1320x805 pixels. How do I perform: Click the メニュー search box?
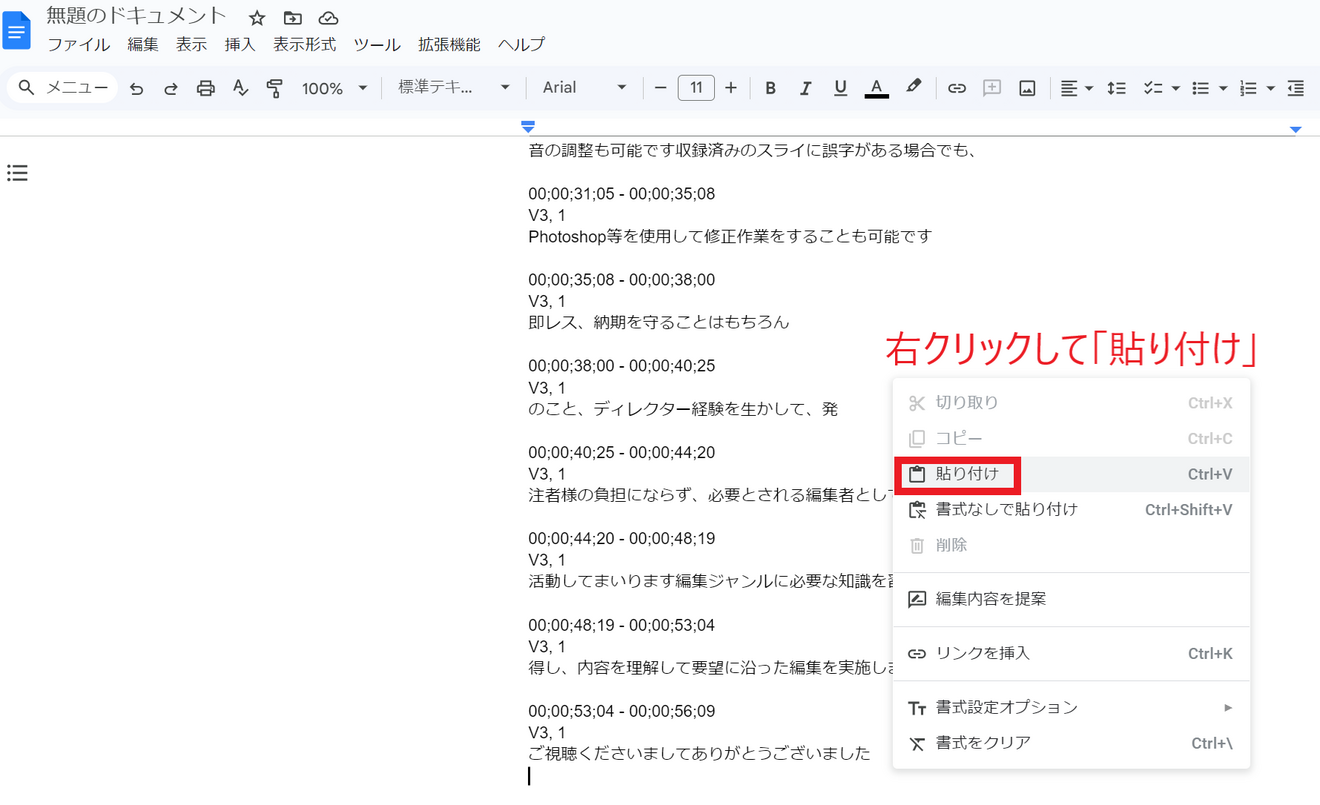coord(62,88)
